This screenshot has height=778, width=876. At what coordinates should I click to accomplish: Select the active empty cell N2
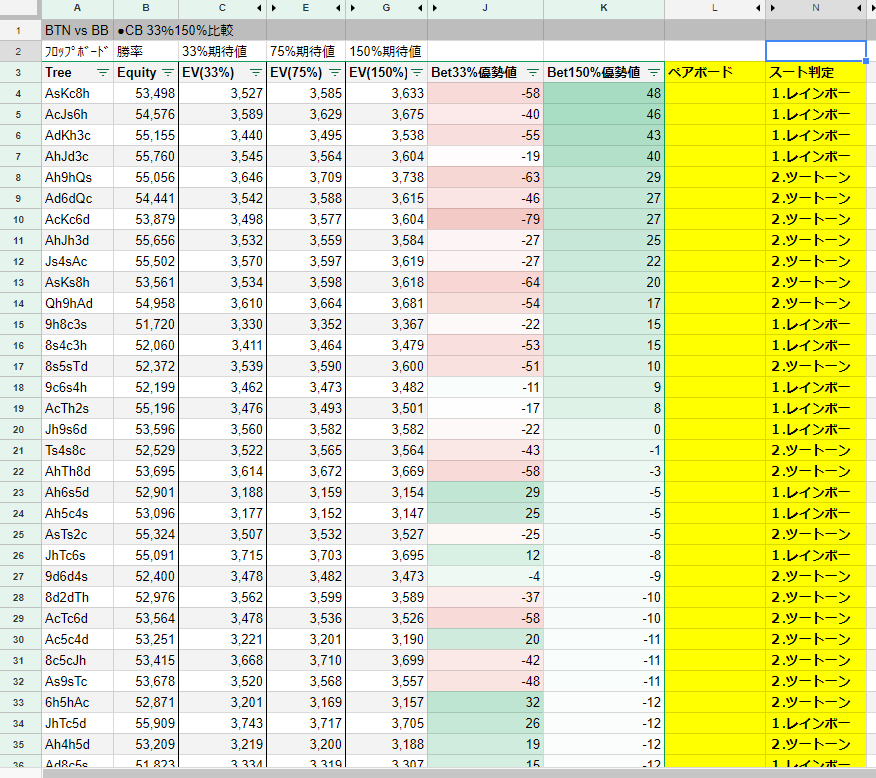[816, 51]
